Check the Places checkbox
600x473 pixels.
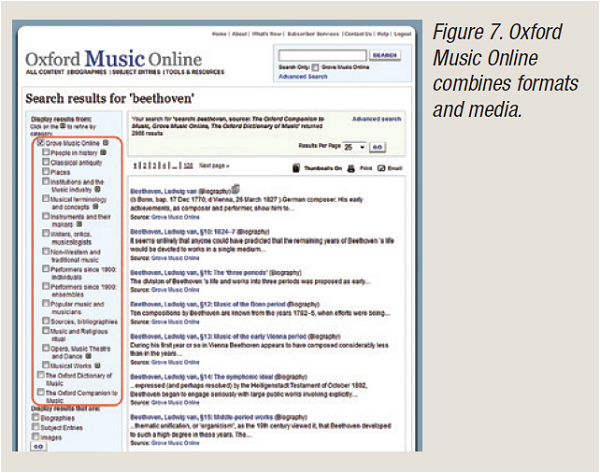46,171
